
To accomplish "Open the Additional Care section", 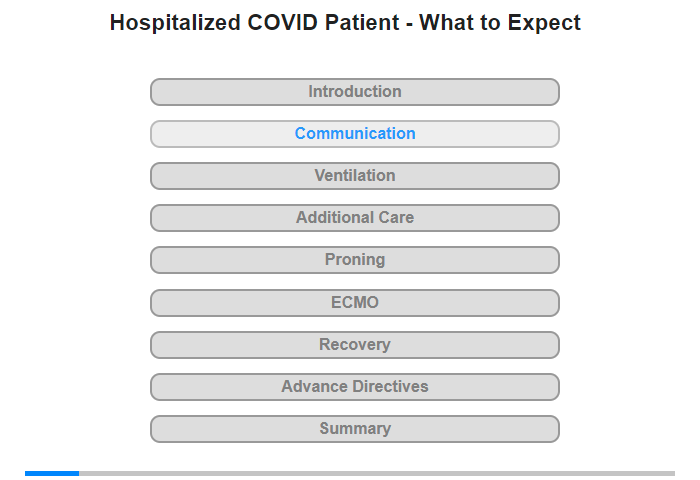I will pos(355,218).
